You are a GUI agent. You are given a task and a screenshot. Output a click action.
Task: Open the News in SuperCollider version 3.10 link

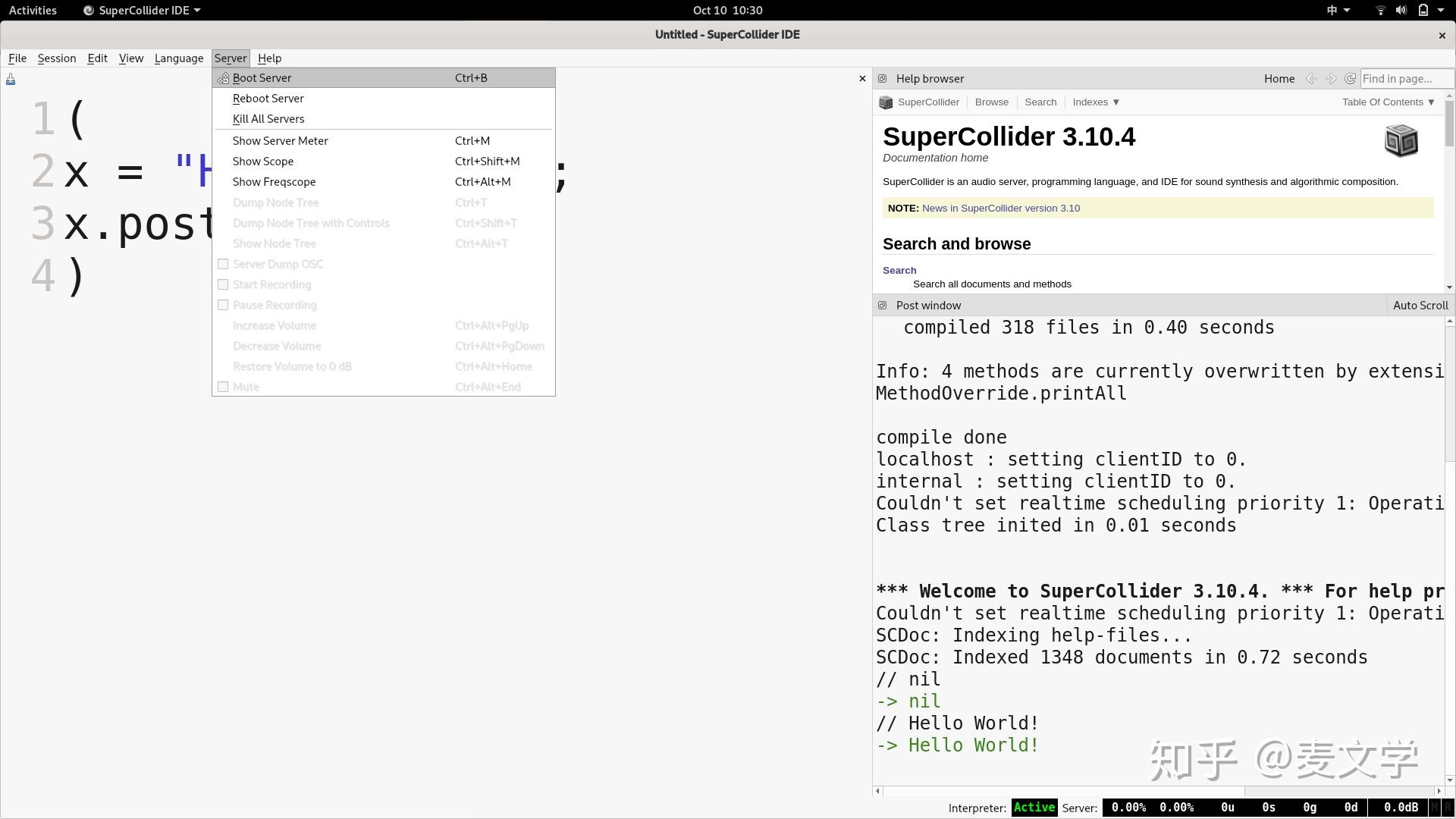tap(1000, 208)
